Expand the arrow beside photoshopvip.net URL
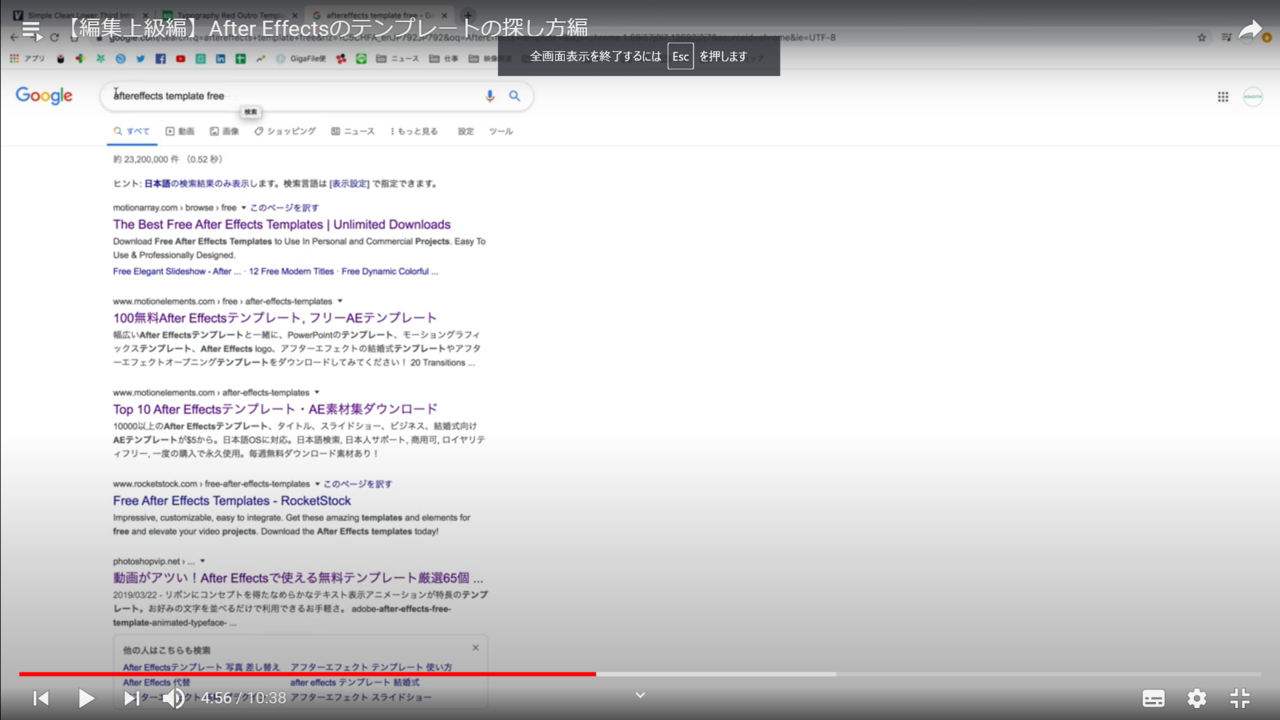 202,561
